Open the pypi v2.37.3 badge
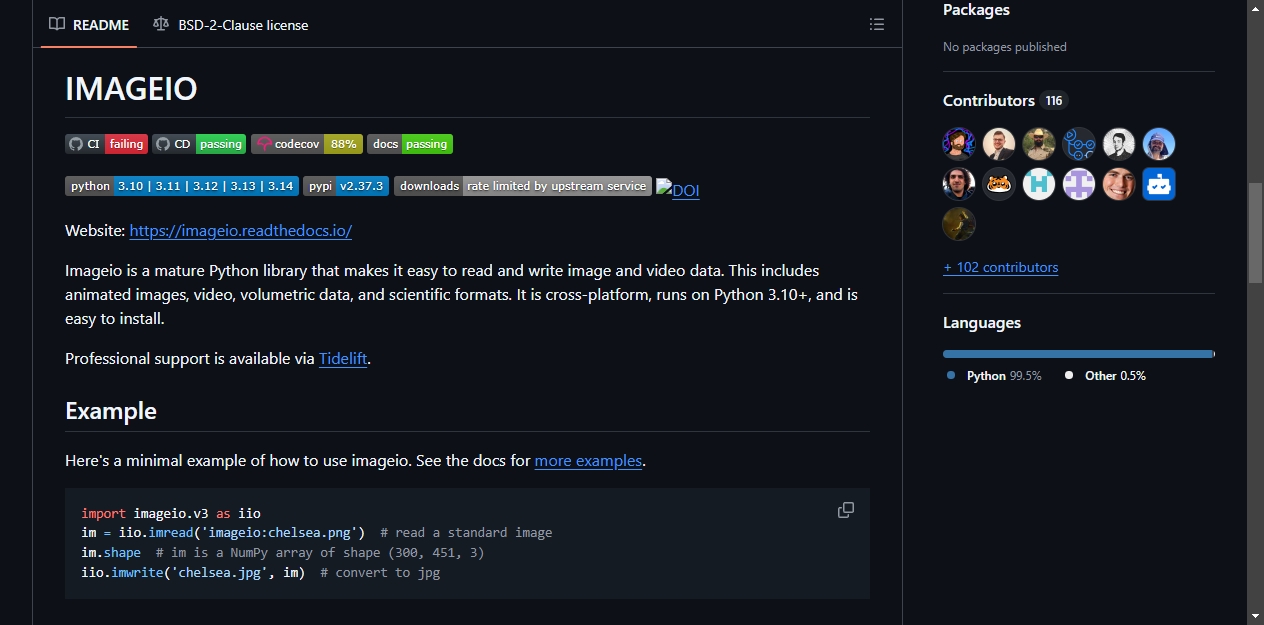This screenshot has width=1264, height=625. pyautogui.click(x=346, y=186)
